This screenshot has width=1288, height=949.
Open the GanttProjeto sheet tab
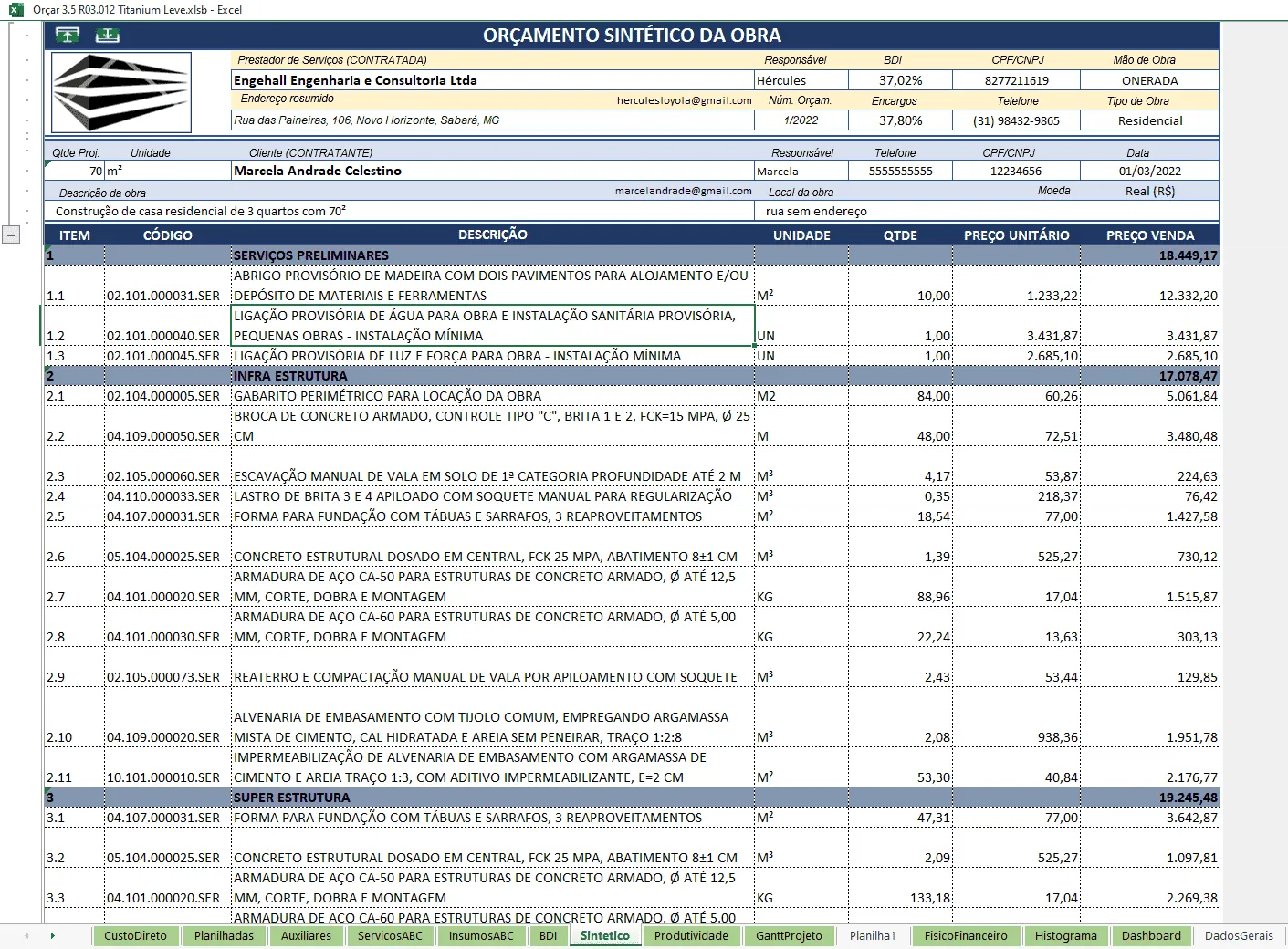(x=789, y=935)
